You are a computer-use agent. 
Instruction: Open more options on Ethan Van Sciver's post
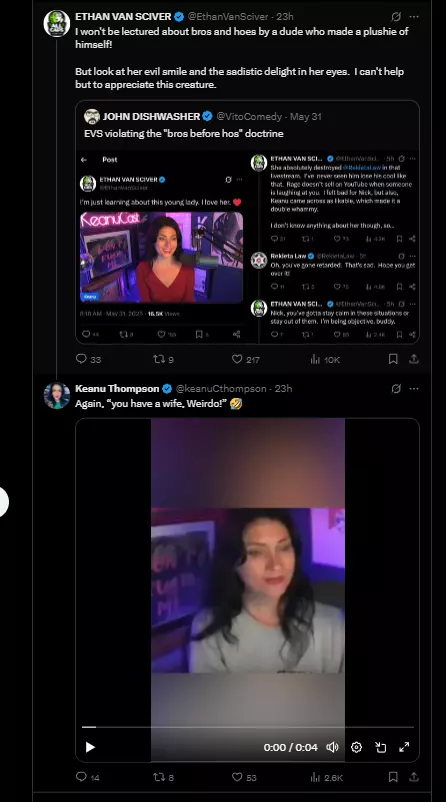[414, 17]
